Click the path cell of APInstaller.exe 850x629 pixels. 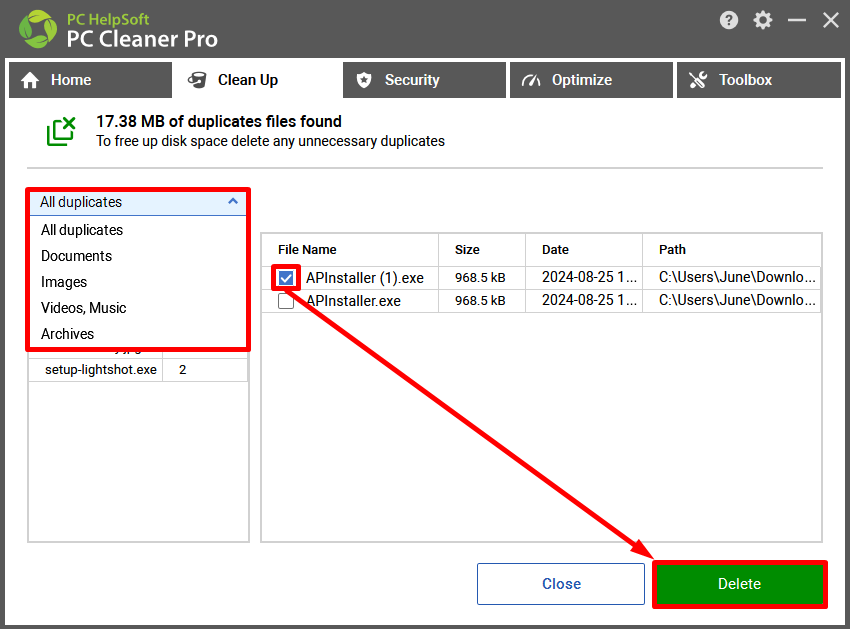(x=732, y=301)
